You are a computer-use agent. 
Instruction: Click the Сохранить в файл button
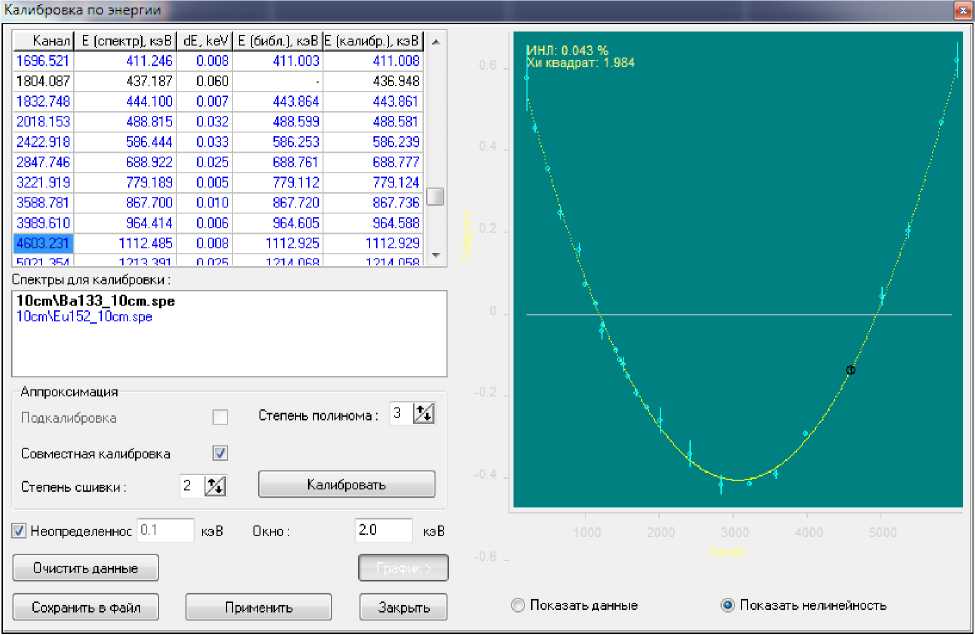click(86, 607)
